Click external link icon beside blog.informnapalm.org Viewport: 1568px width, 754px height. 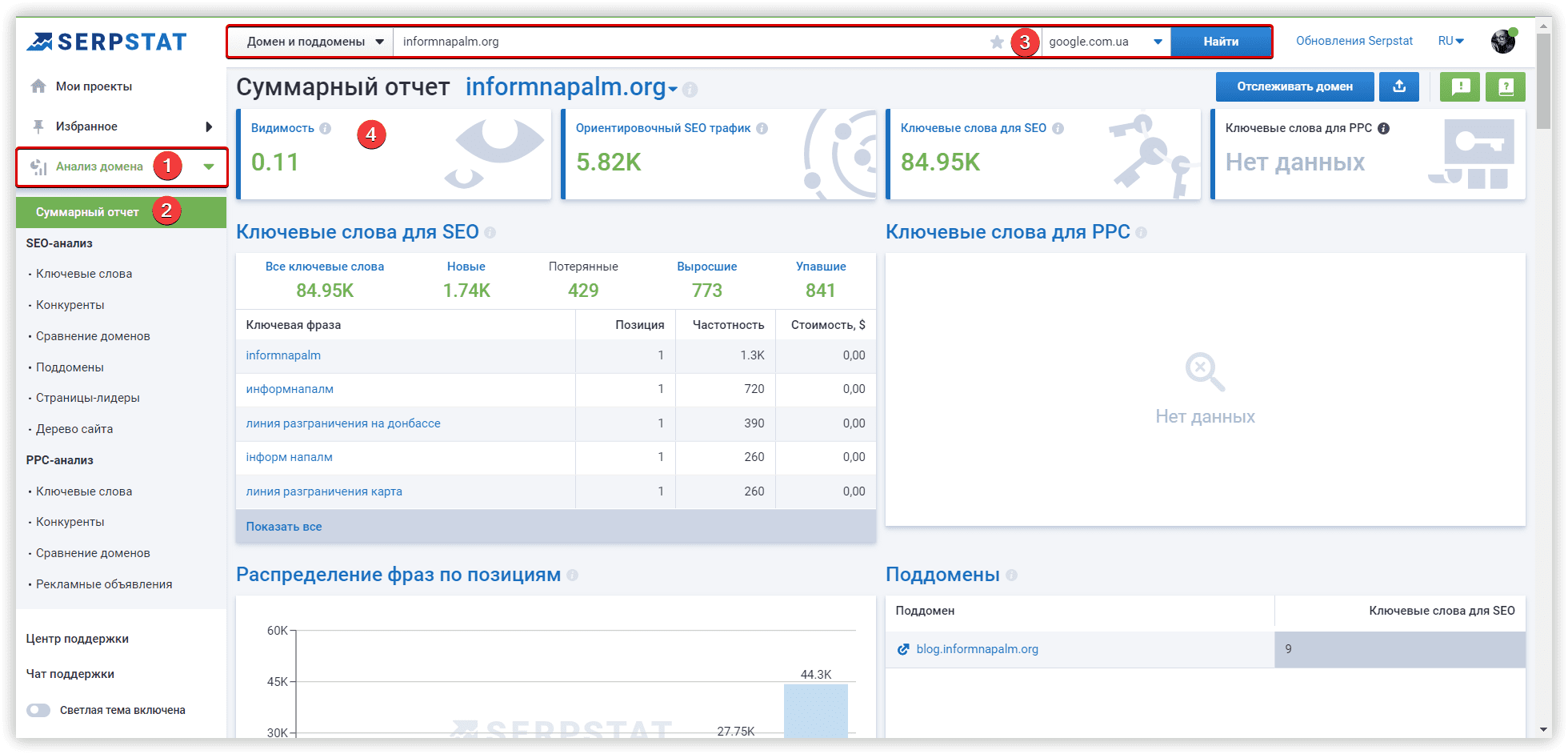[x=903, y=649]
